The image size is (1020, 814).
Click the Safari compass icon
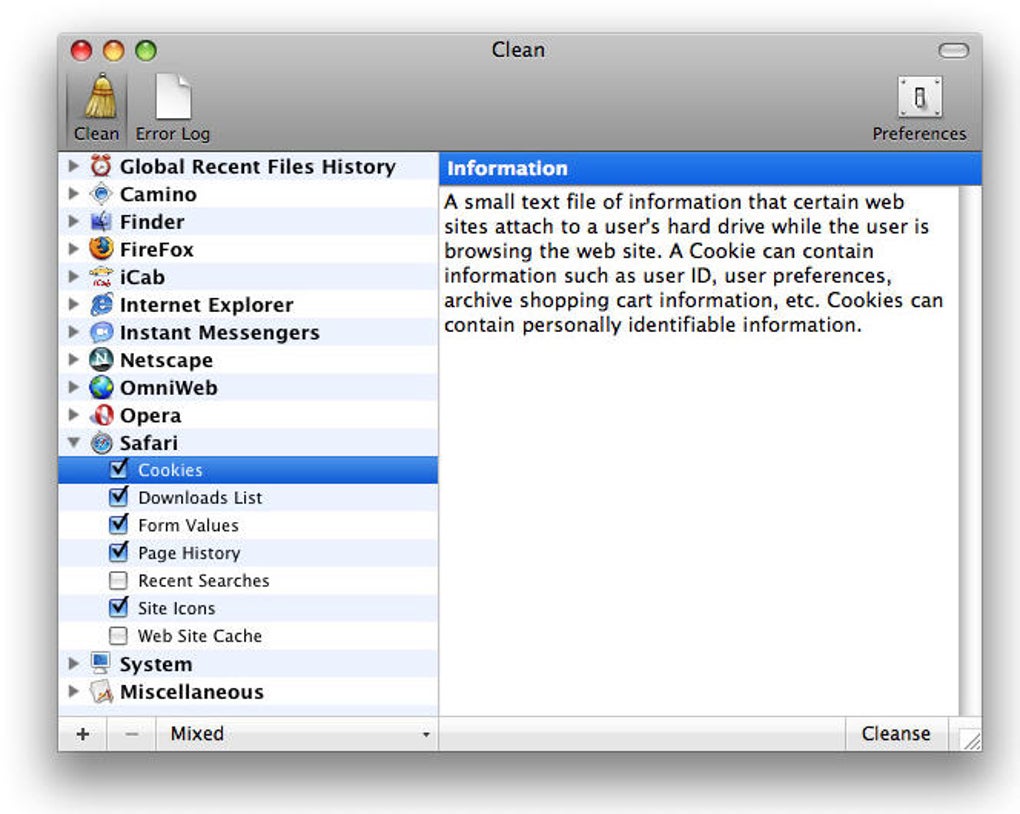pos(101,442)
